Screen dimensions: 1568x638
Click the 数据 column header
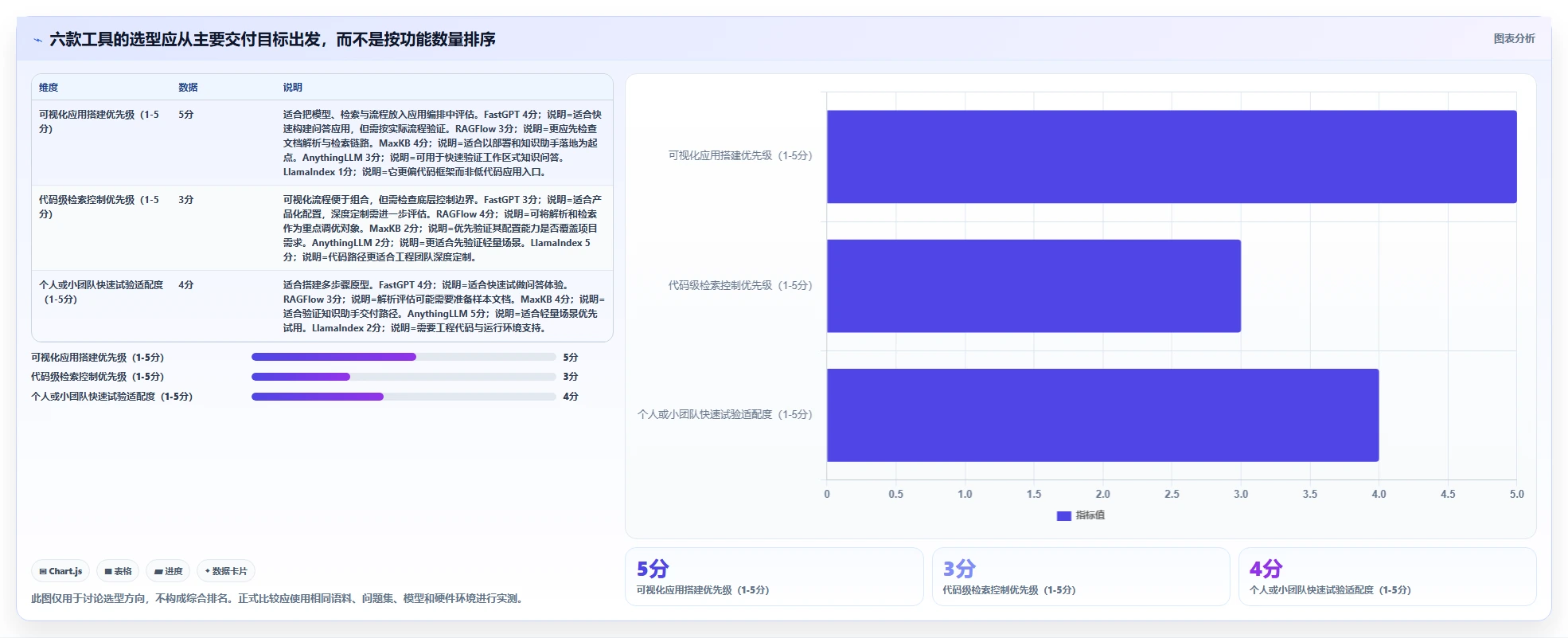188,88
